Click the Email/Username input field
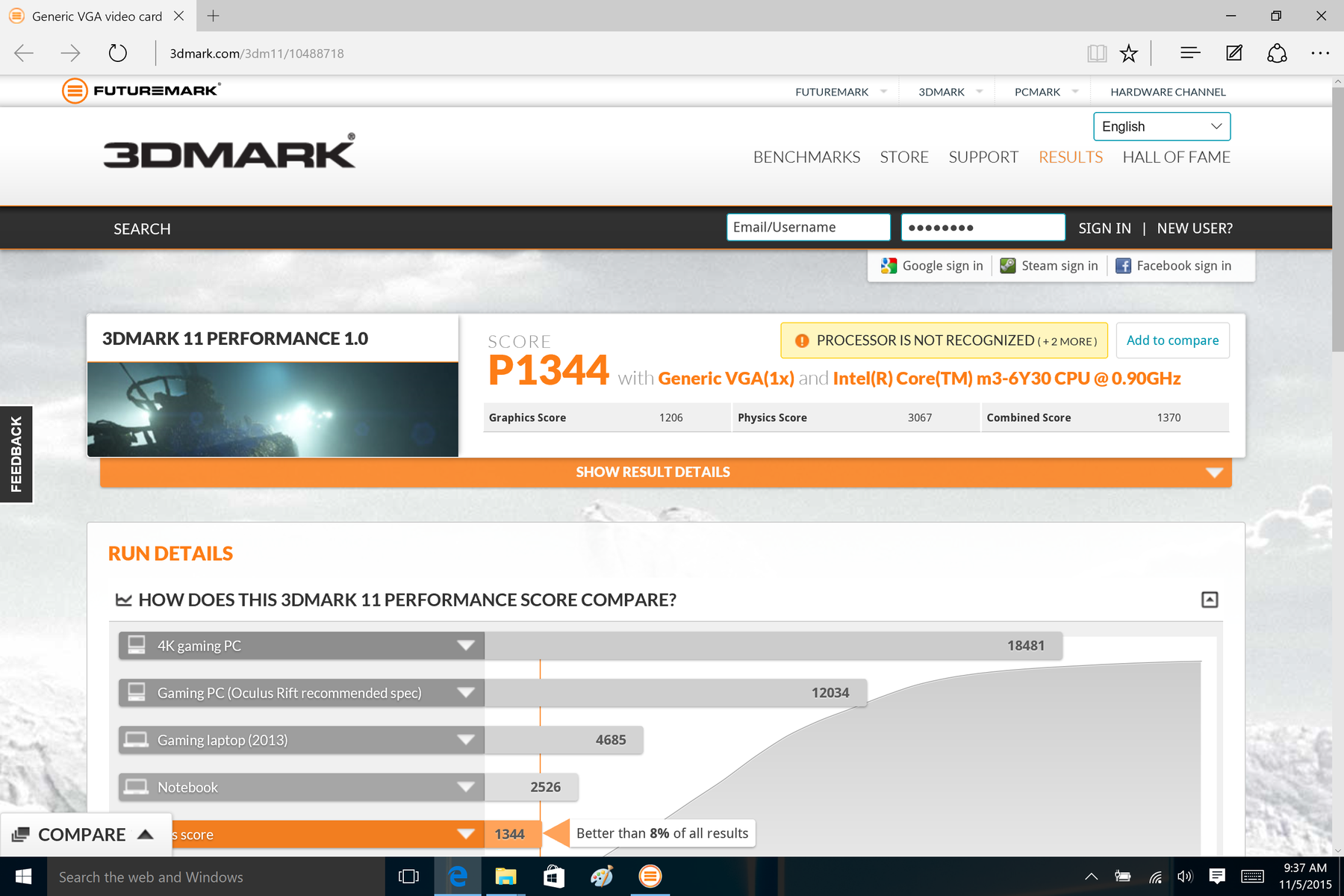 808,228
